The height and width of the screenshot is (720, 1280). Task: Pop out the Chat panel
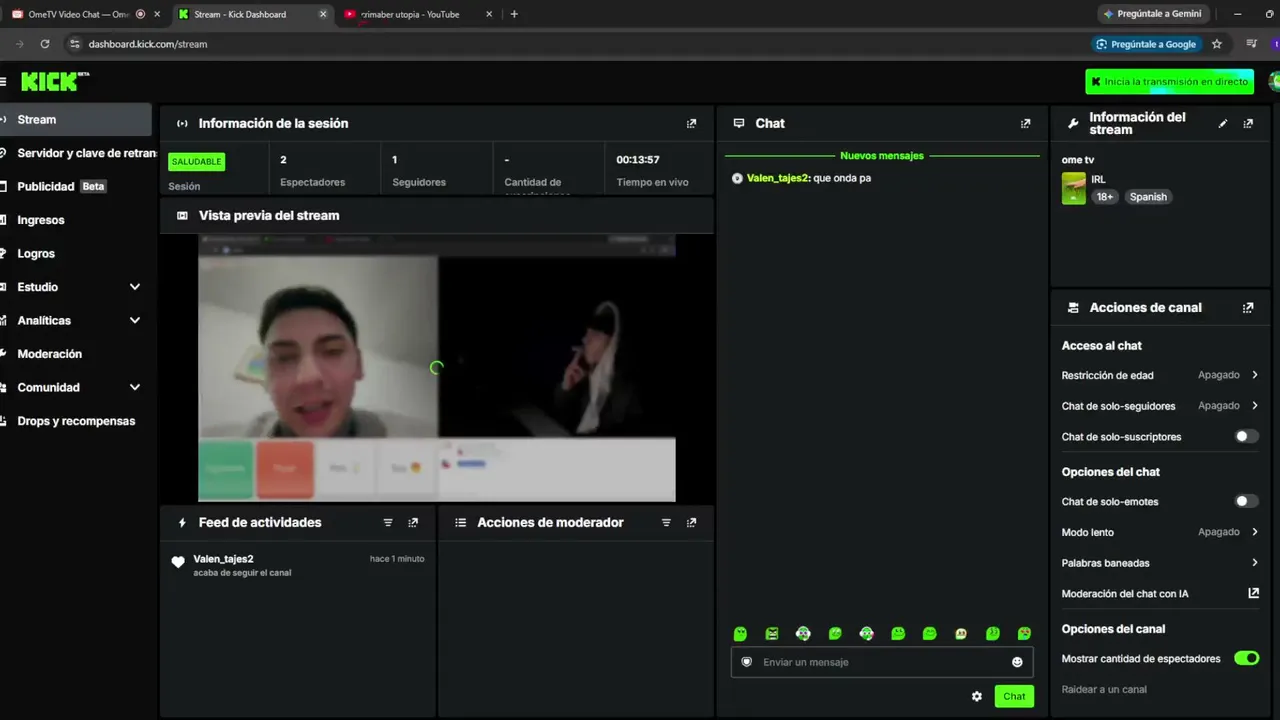[x=1025, y=124]
